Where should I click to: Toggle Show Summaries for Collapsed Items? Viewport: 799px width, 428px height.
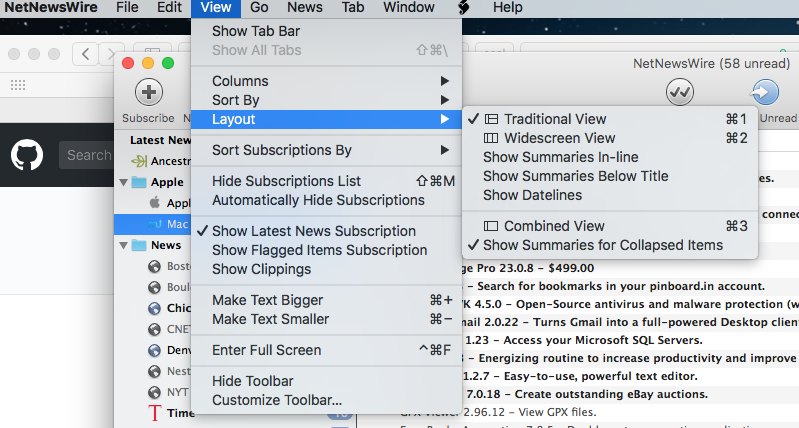pos(610,245)
